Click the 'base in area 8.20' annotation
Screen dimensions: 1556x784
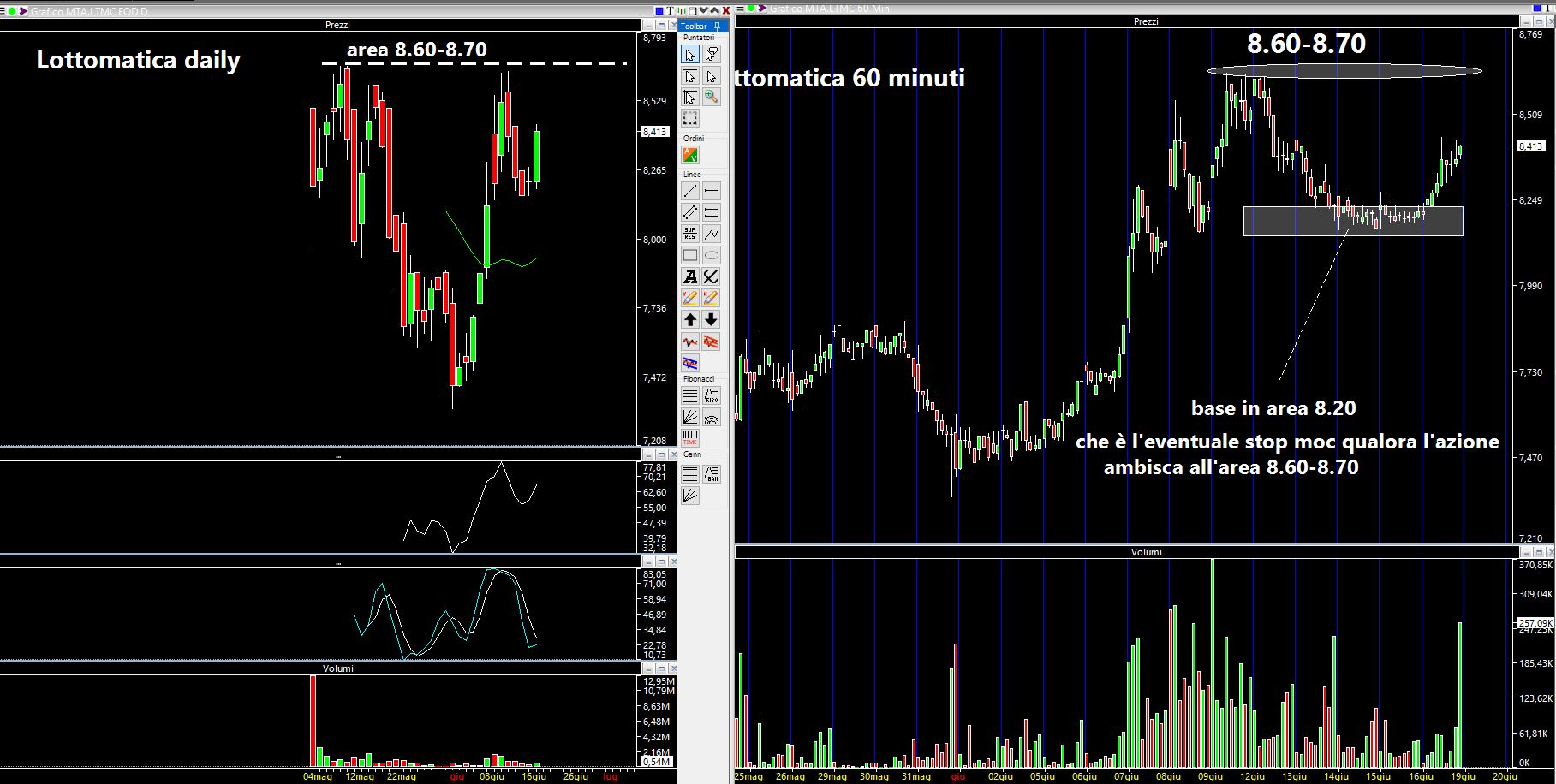(1273, 408)
